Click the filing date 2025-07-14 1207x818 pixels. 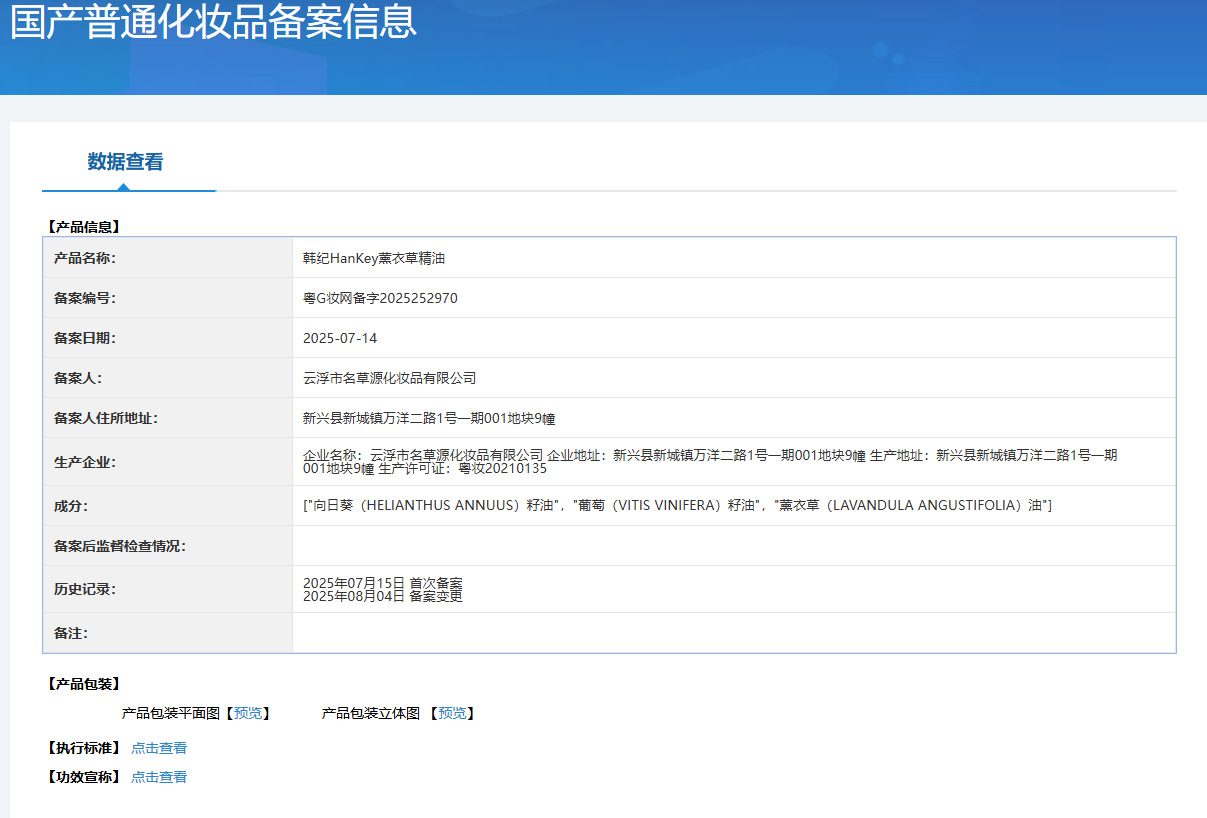pos(340,338)
